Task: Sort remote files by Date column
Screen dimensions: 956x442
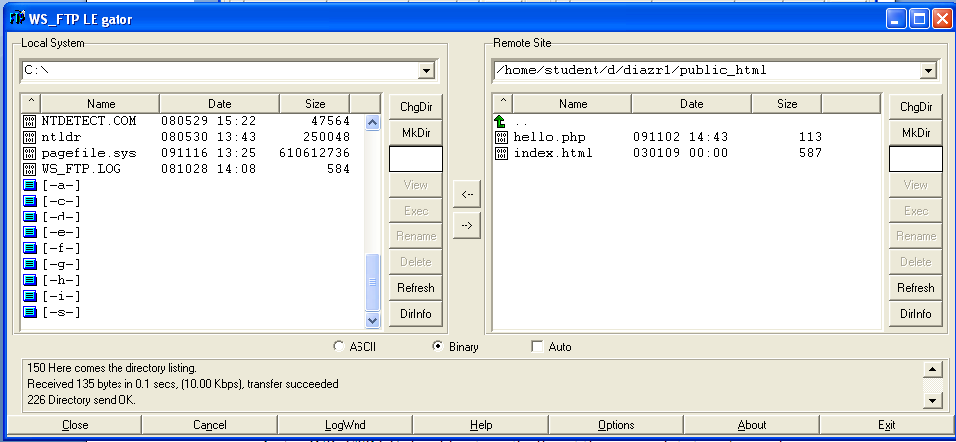Action: [691, 103]
